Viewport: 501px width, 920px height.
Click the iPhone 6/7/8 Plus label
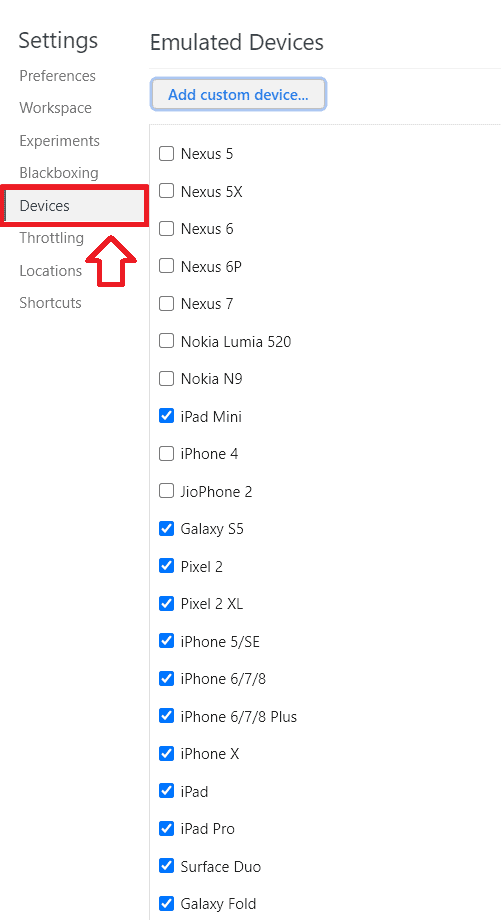click(x=239, y=716)
